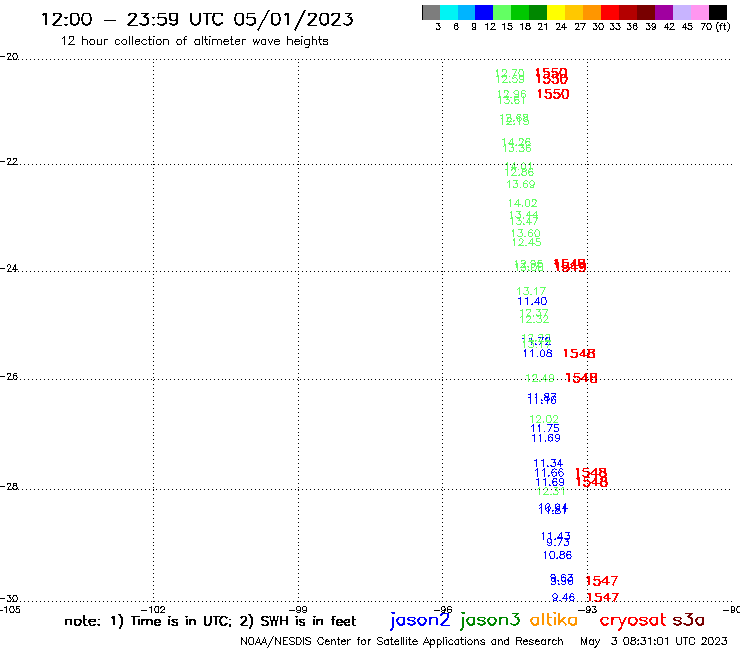Click wave height value 13.69

521,184
